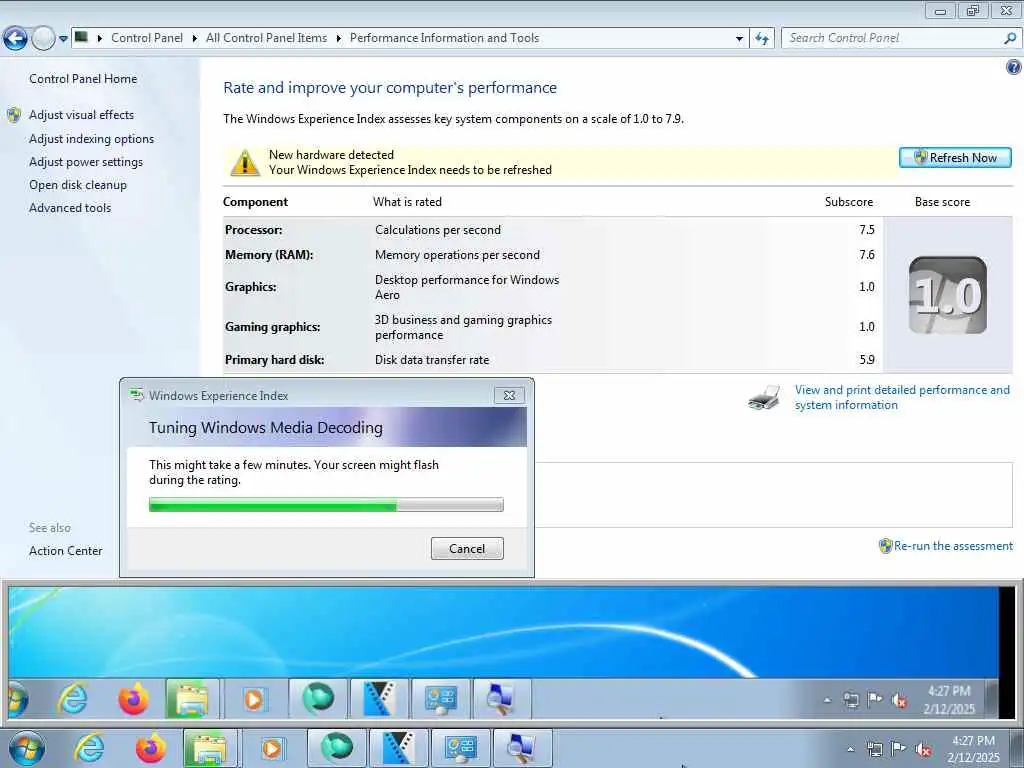
Task: Close the Windows Experience Index dialog
Action: pos(509,395)
